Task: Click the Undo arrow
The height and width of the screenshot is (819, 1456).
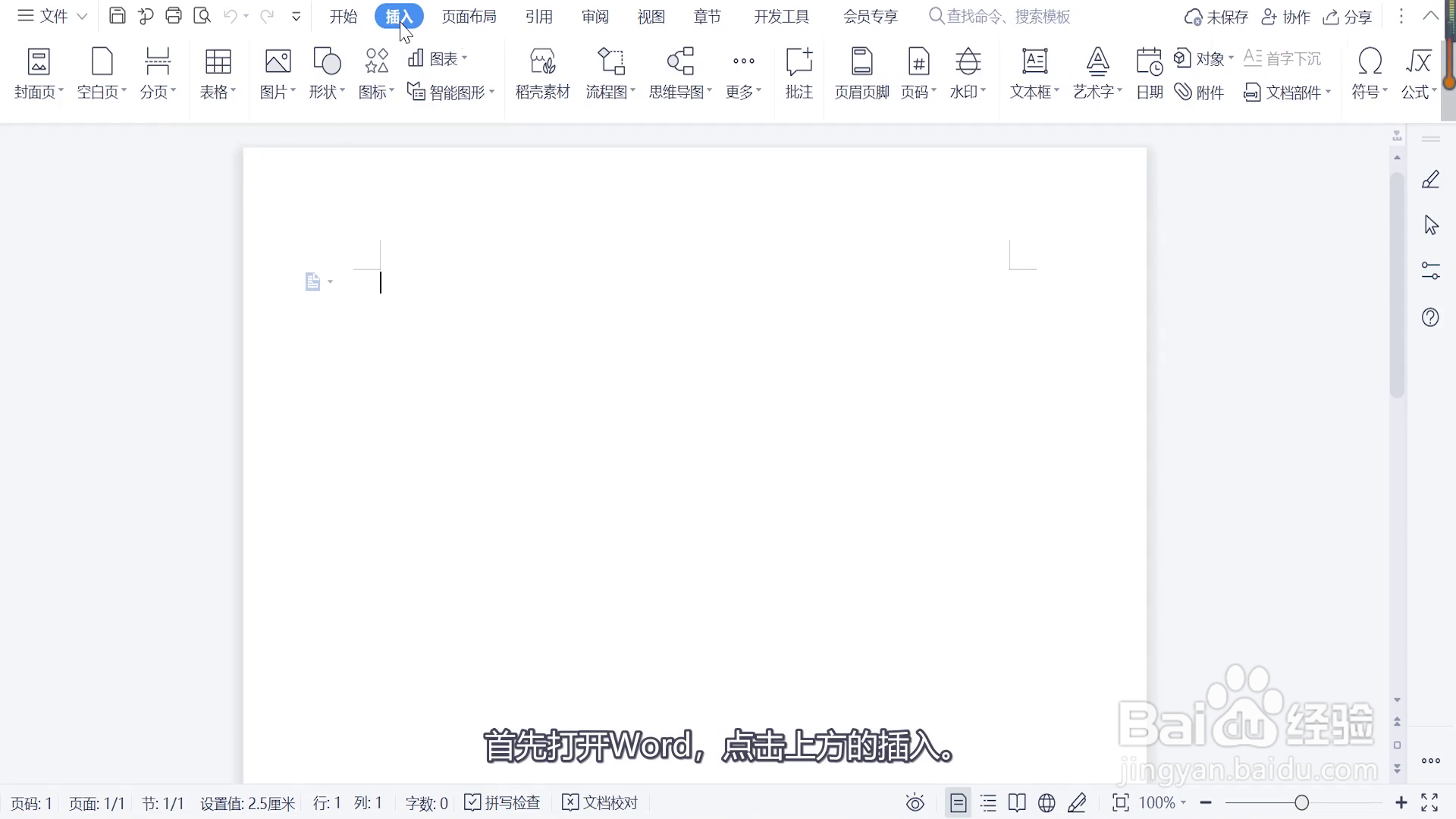Action: pos(231,16)
